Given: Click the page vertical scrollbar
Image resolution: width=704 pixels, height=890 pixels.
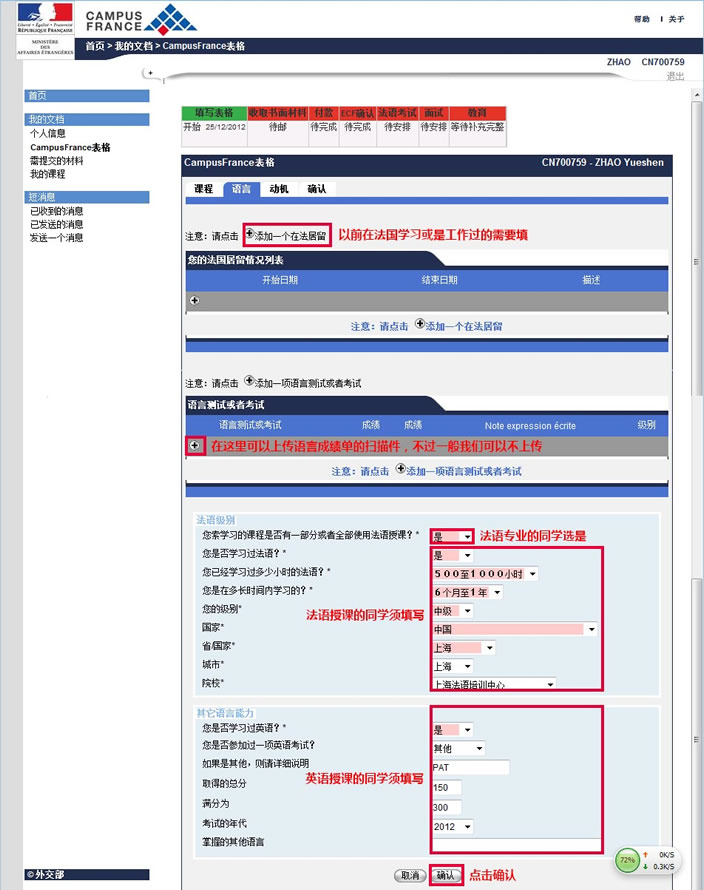Looking at the screenshot, I should [697, 488].
